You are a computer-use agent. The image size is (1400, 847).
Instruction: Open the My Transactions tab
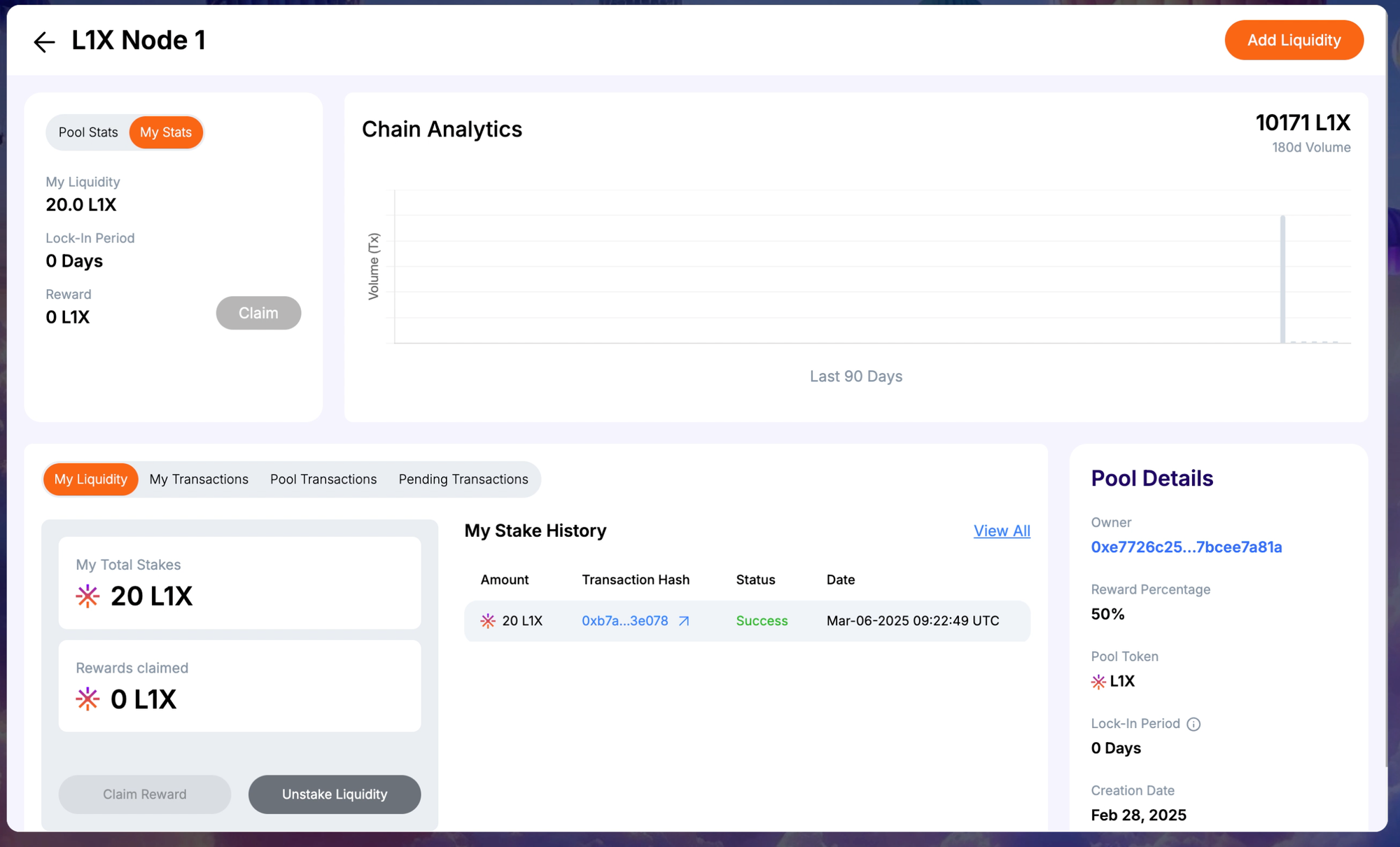click(199, 479)
